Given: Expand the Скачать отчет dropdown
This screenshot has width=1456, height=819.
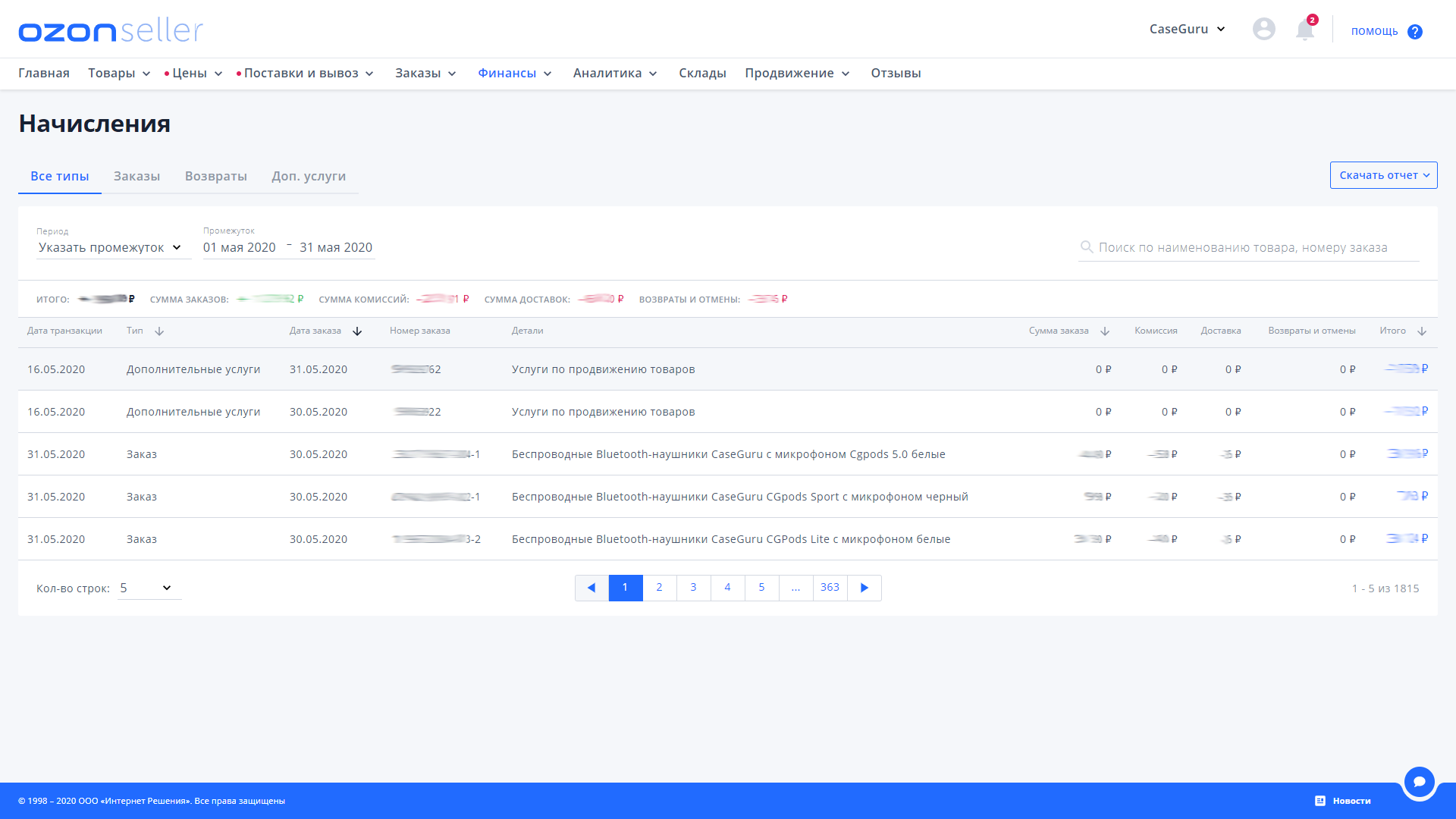Looking at the screenshot, I should pyautogui.click(x=1383, y=175).
